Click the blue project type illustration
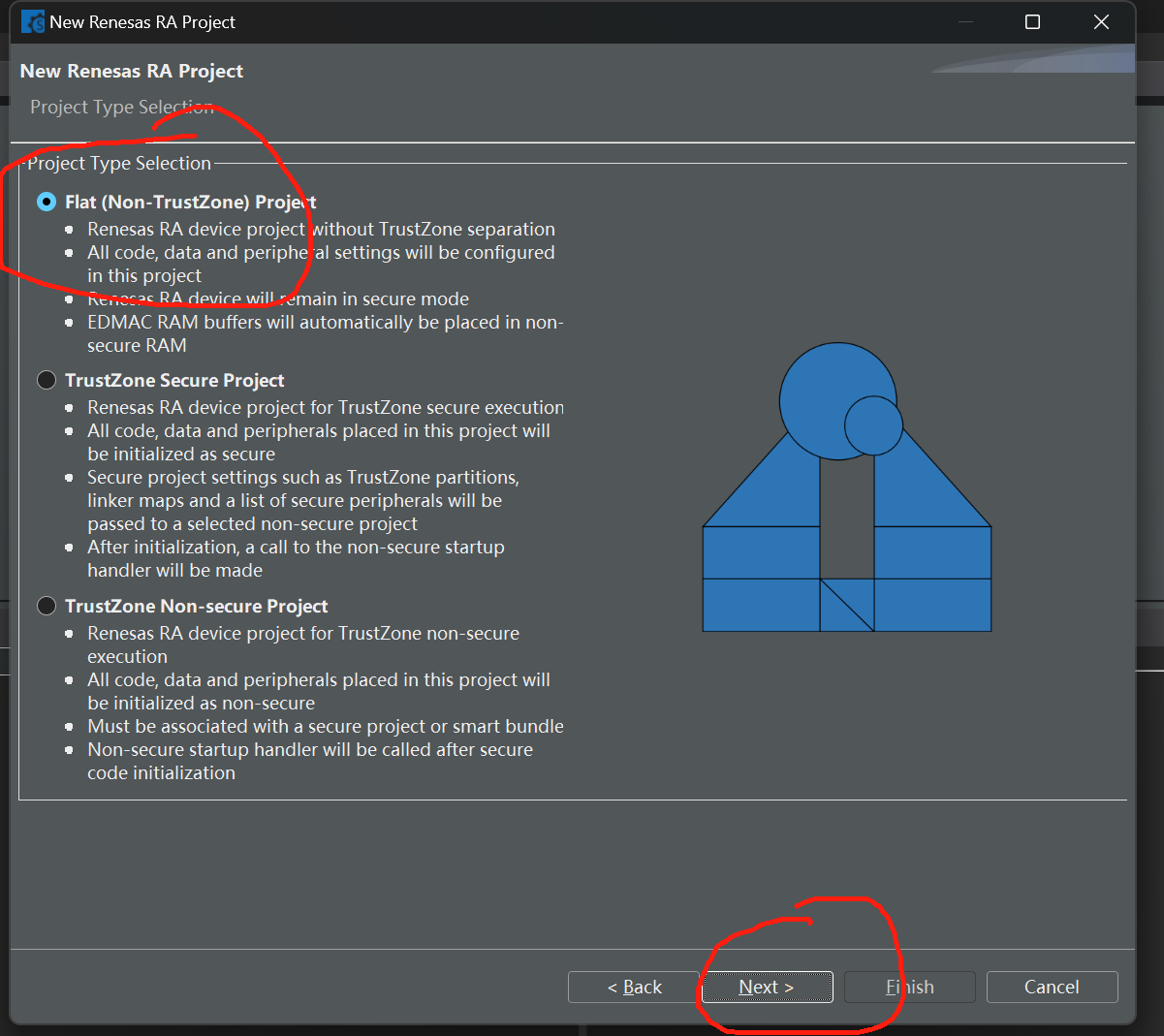 (x=847, y=487)
